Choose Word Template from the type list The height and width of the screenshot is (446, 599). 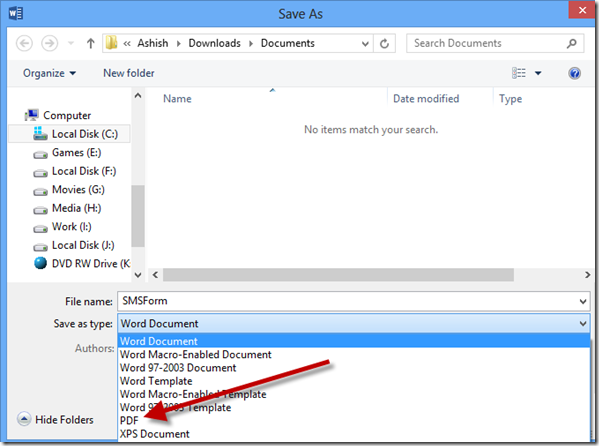pos(156,381)
